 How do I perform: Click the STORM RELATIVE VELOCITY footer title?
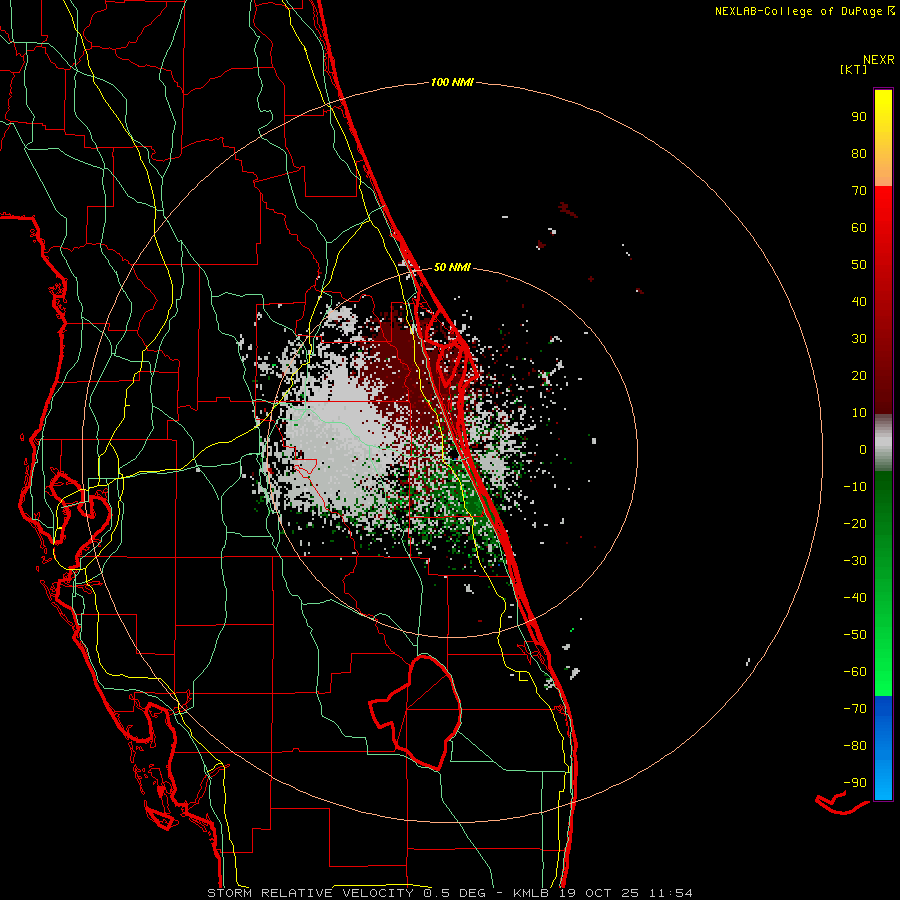[310, 893]
